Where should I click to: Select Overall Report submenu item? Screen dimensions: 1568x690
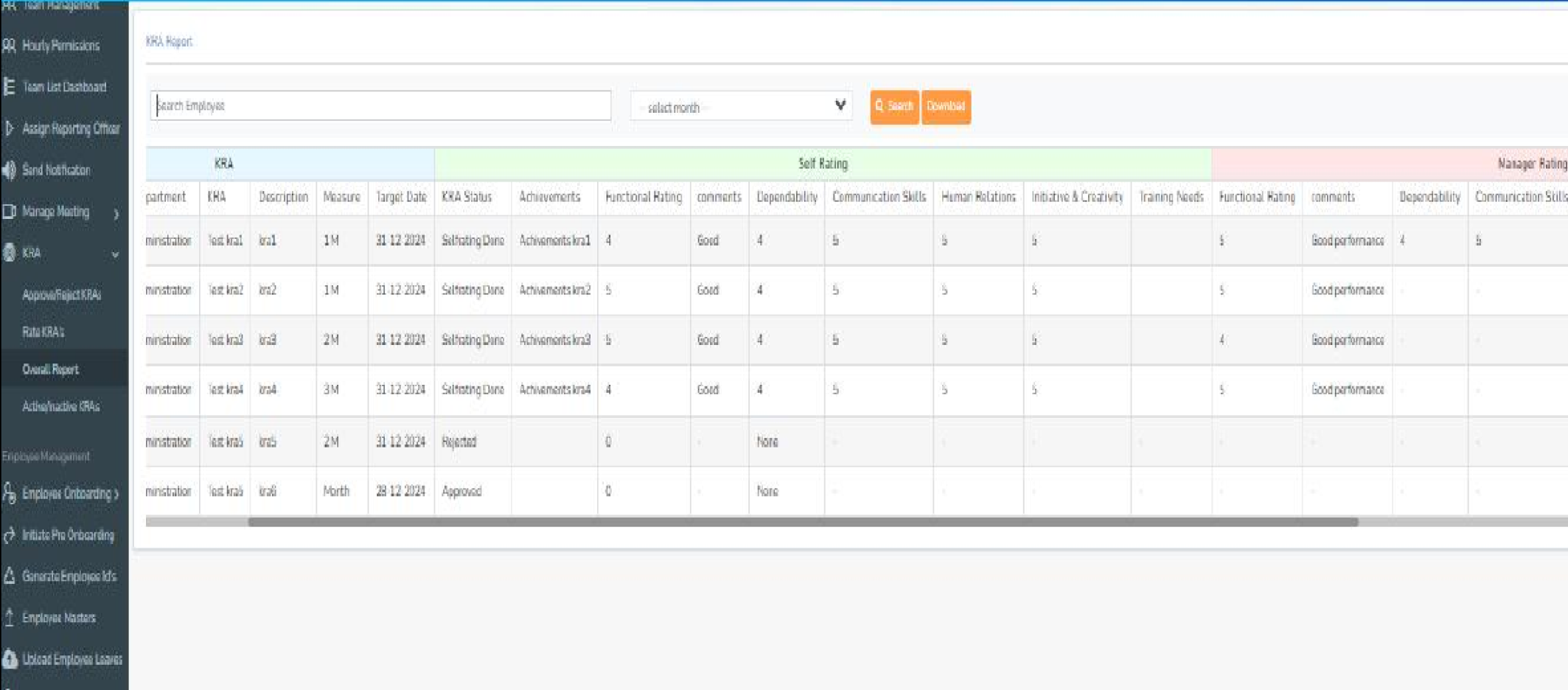pos(50,369)
